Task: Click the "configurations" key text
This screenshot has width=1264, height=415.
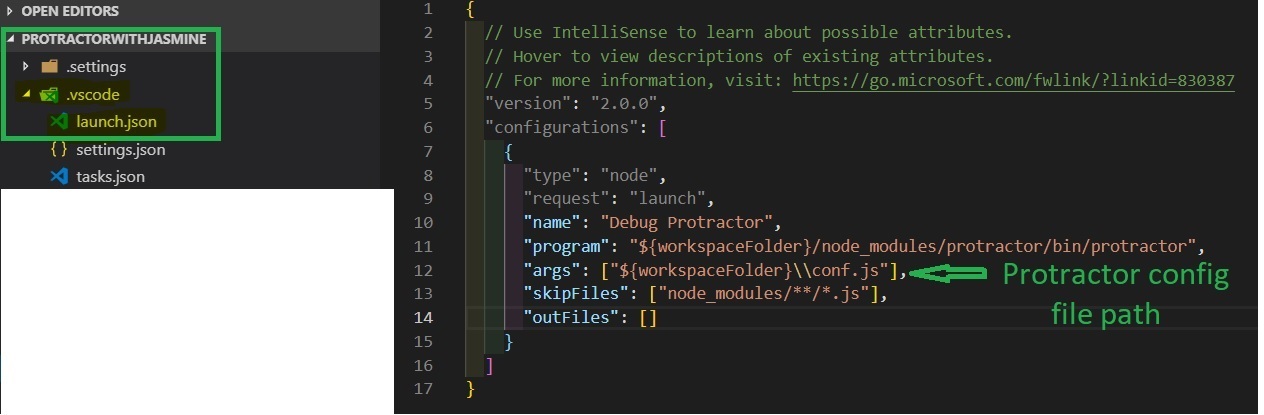Action: tap(562, 128)
